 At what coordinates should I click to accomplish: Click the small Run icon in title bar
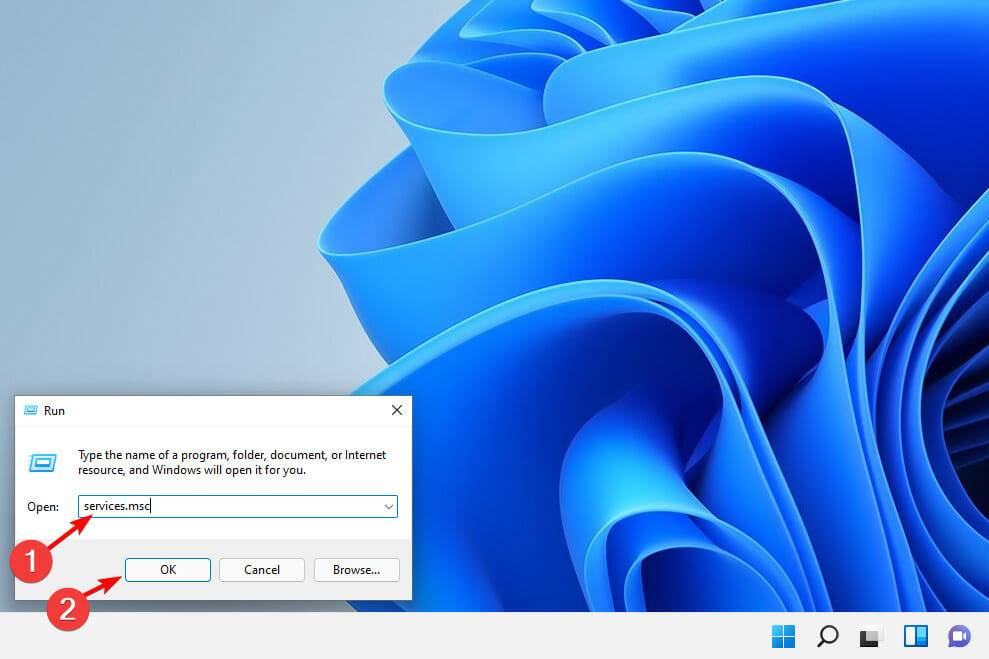pos(30,410)
